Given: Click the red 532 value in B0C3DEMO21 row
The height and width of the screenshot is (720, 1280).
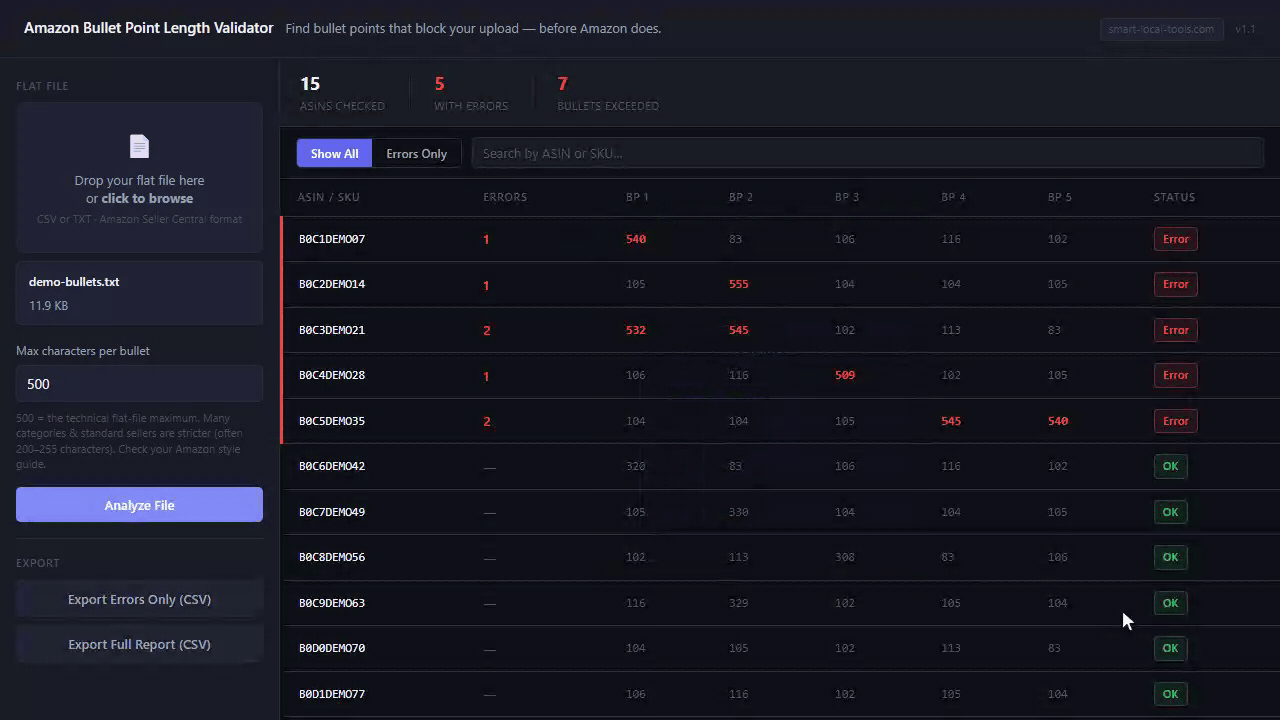Looking at the screenshot, I should [636, 330].
